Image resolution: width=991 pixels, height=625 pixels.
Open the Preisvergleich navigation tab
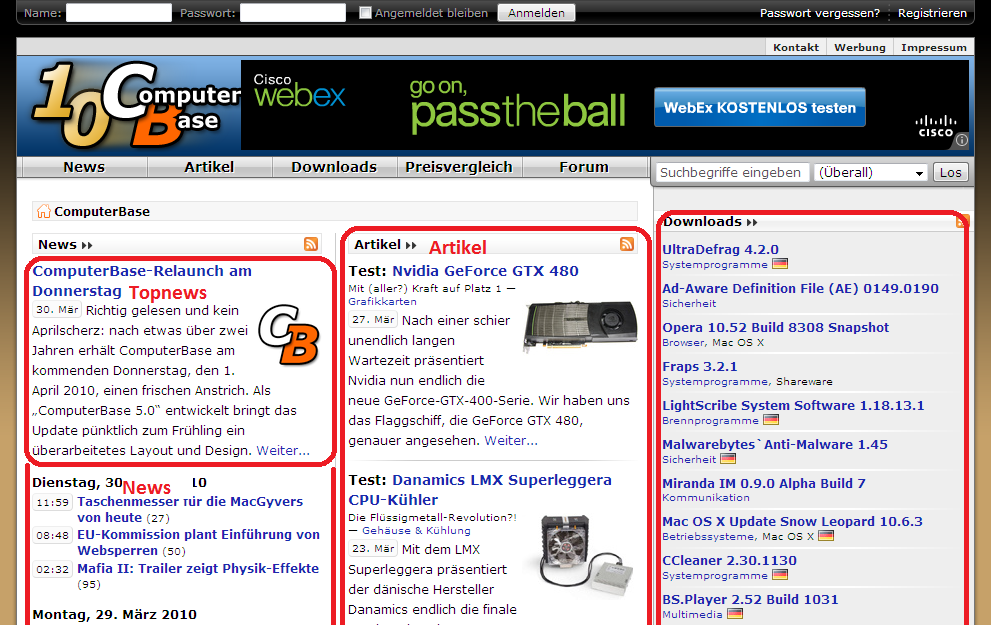tap(459, 167)
